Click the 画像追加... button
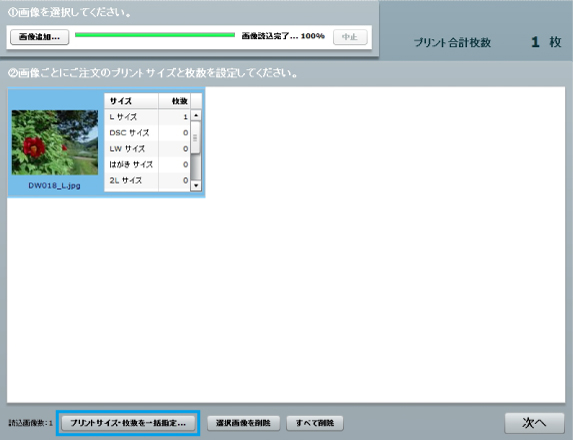This screenshot has width=573, height=440. coord(39,37)
